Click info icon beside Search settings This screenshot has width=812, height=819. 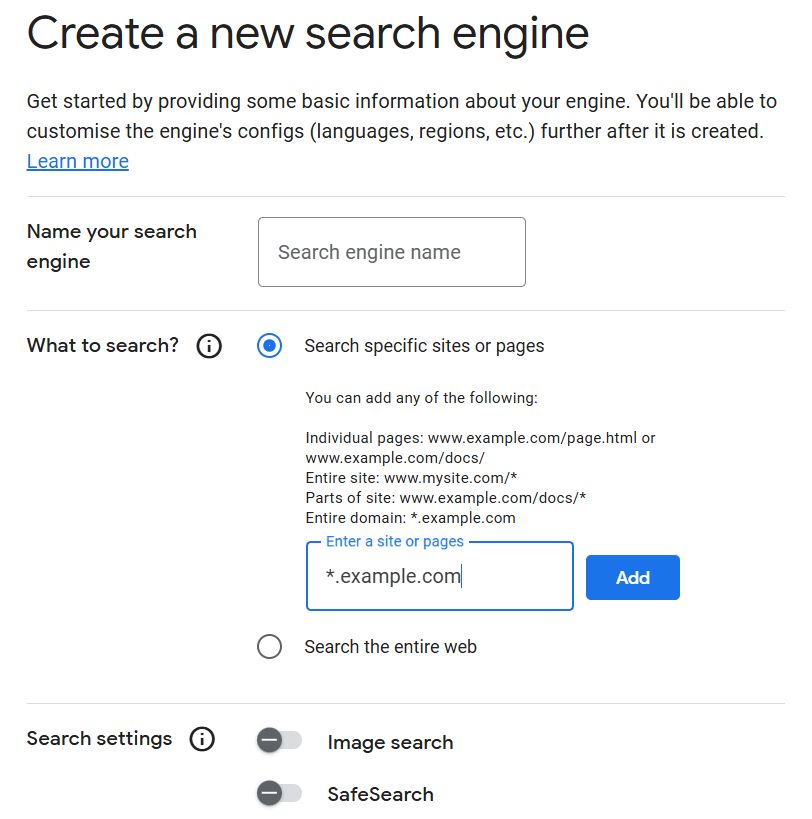click(202, 739)
